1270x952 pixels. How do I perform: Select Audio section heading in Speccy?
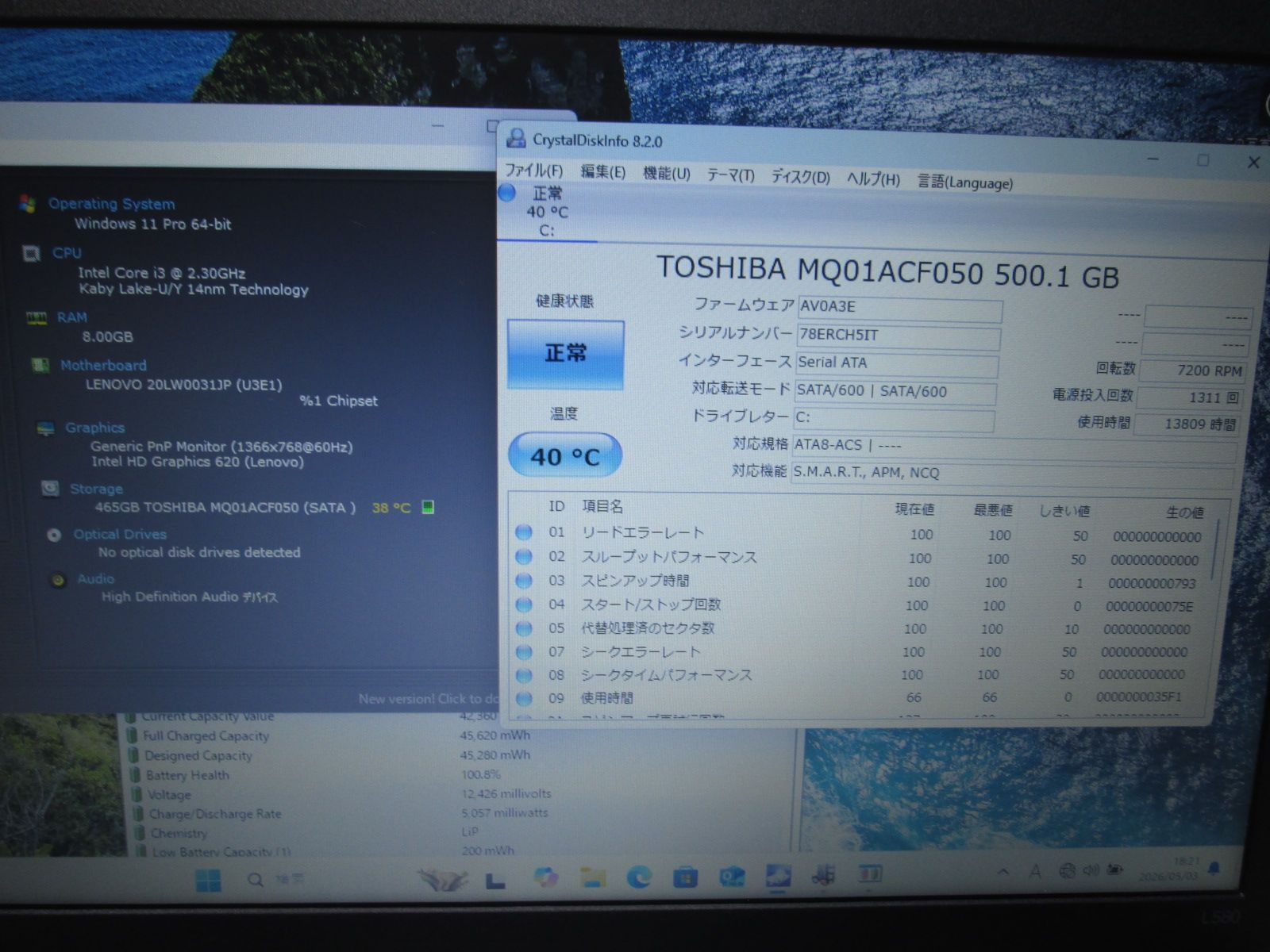pyautogui.click(x=95, y=579)
